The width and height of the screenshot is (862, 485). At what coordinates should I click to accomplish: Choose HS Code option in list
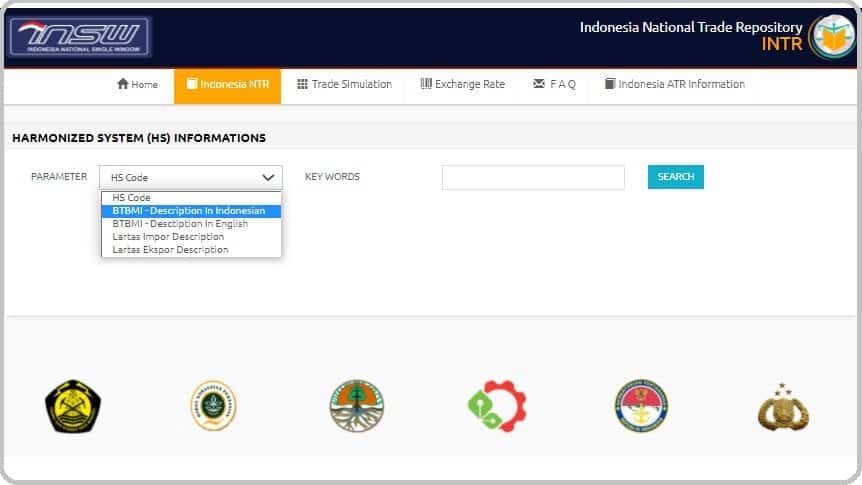(x=191, y=197)
